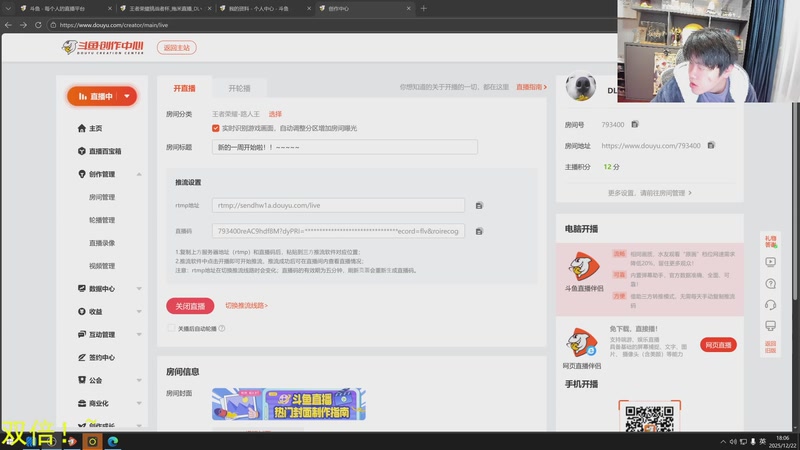The image size is (800, 450).
Task: Open the help question mark icon in right toolbar
Action: pos(770,284)
